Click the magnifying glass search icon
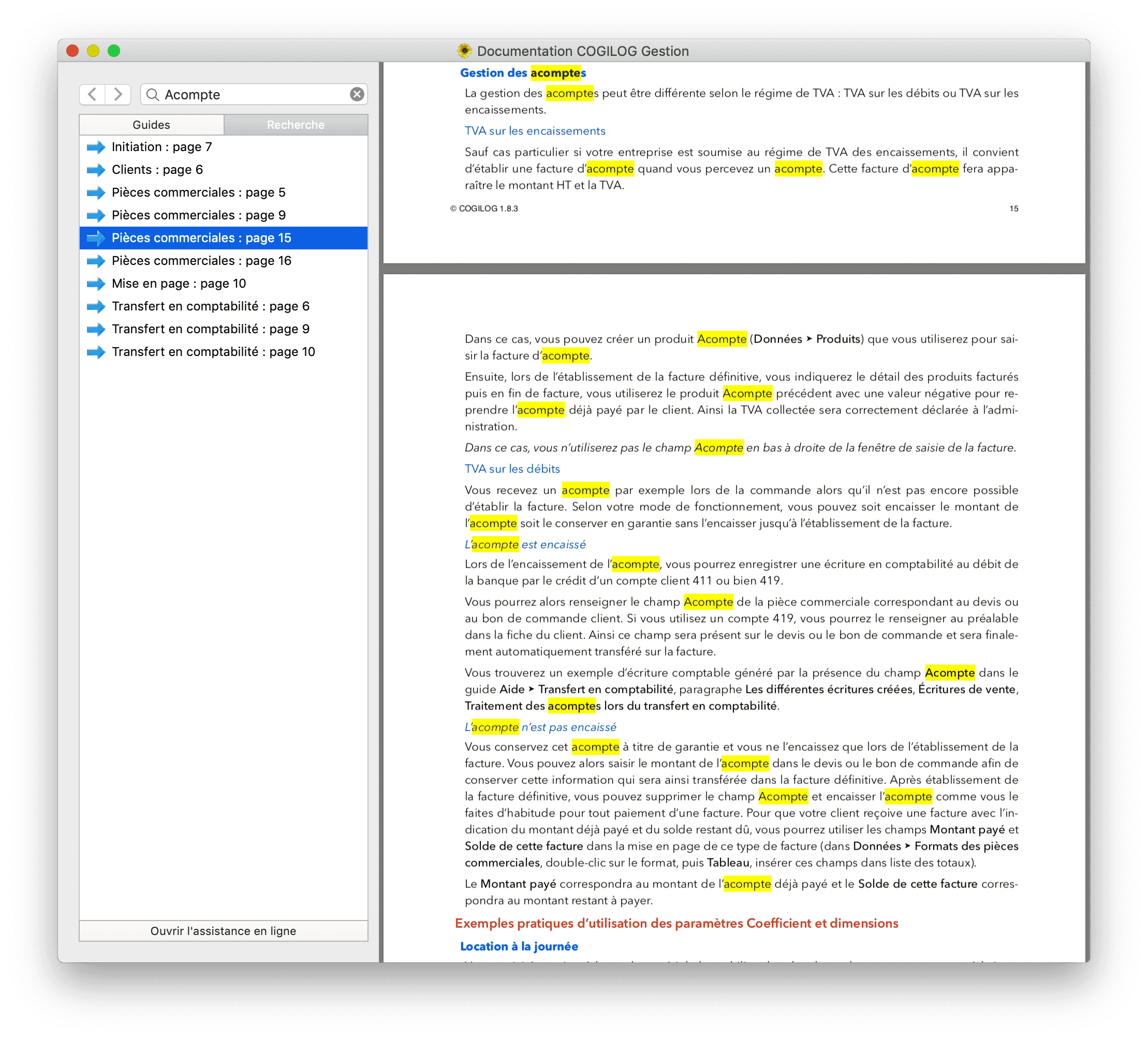The image size is (1148, 1039). pos(152,95)
